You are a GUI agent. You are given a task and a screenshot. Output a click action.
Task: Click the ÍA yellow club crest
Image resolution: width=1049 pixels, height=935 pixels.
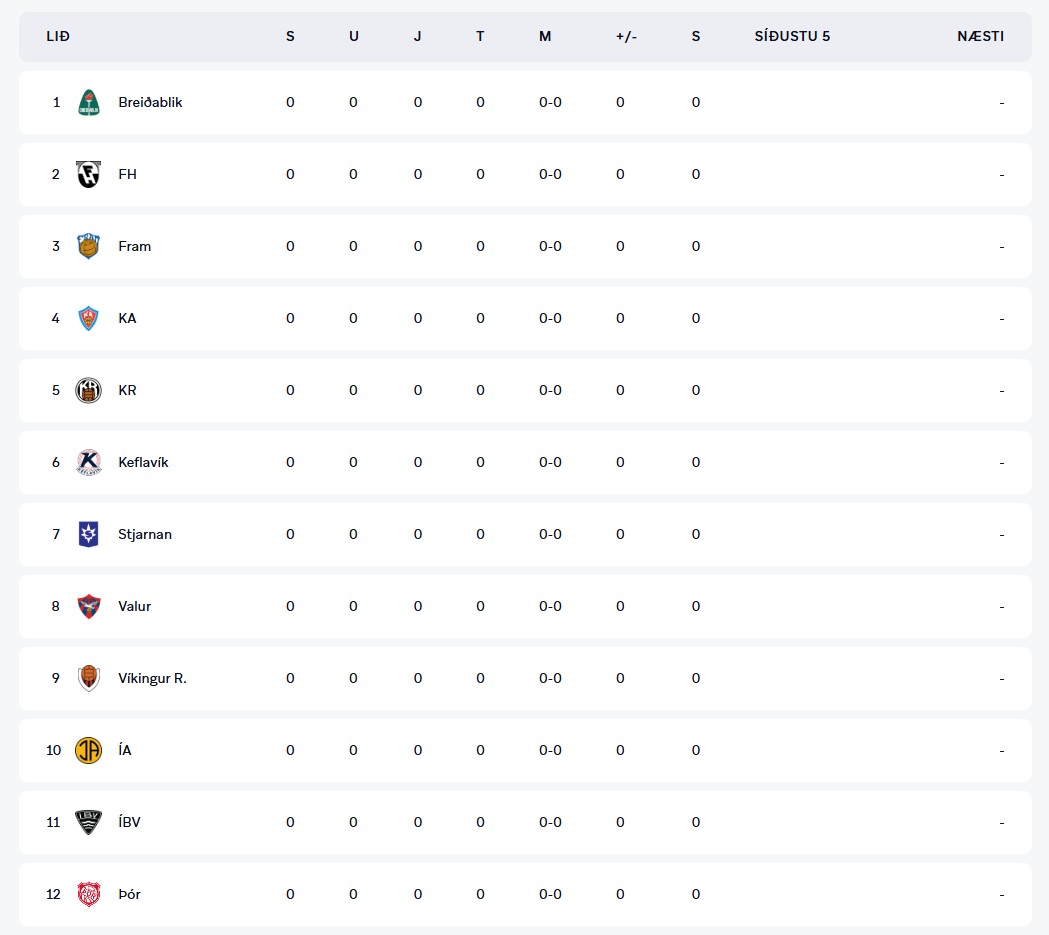[89, 750]
